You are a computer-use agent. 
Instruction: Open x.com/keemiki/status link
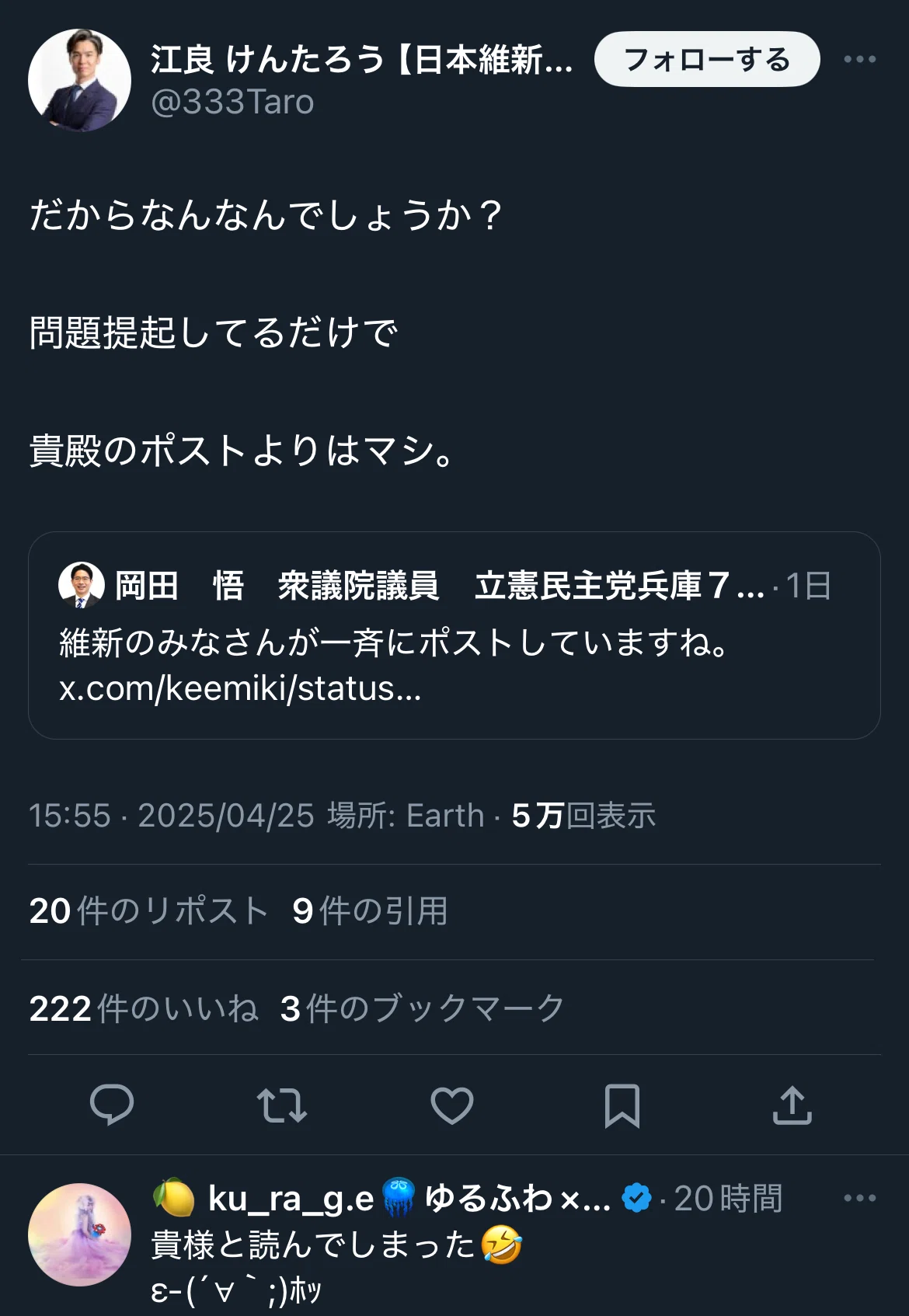tap(240, 688)
